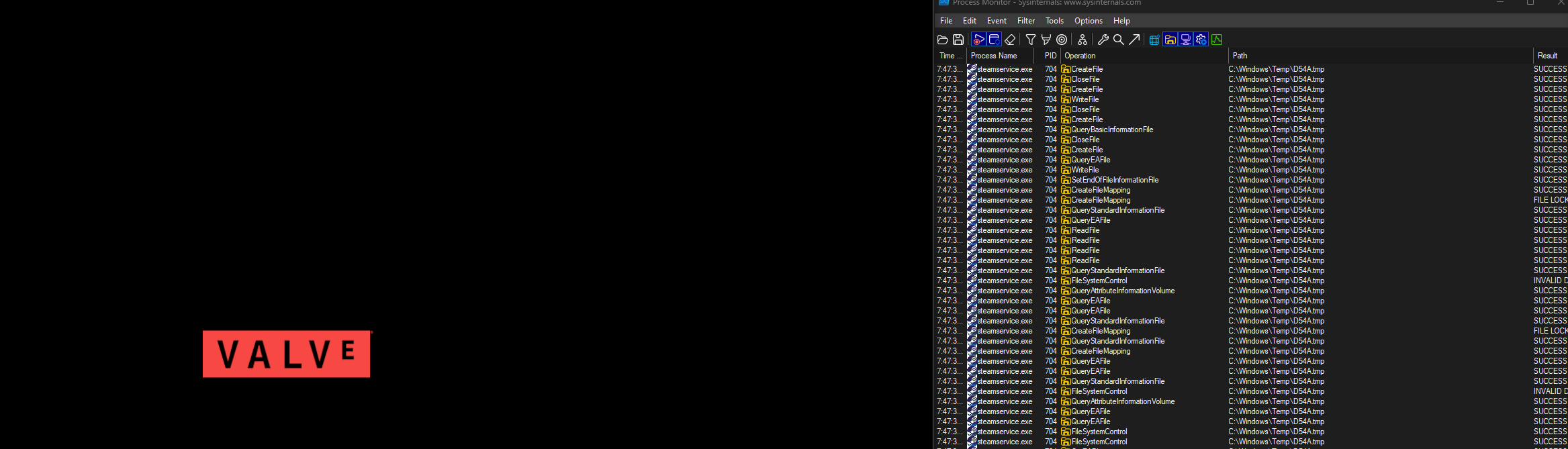
Task: Toggle Show Process and Thread Activity
Action: click(x=1201, y=40)
